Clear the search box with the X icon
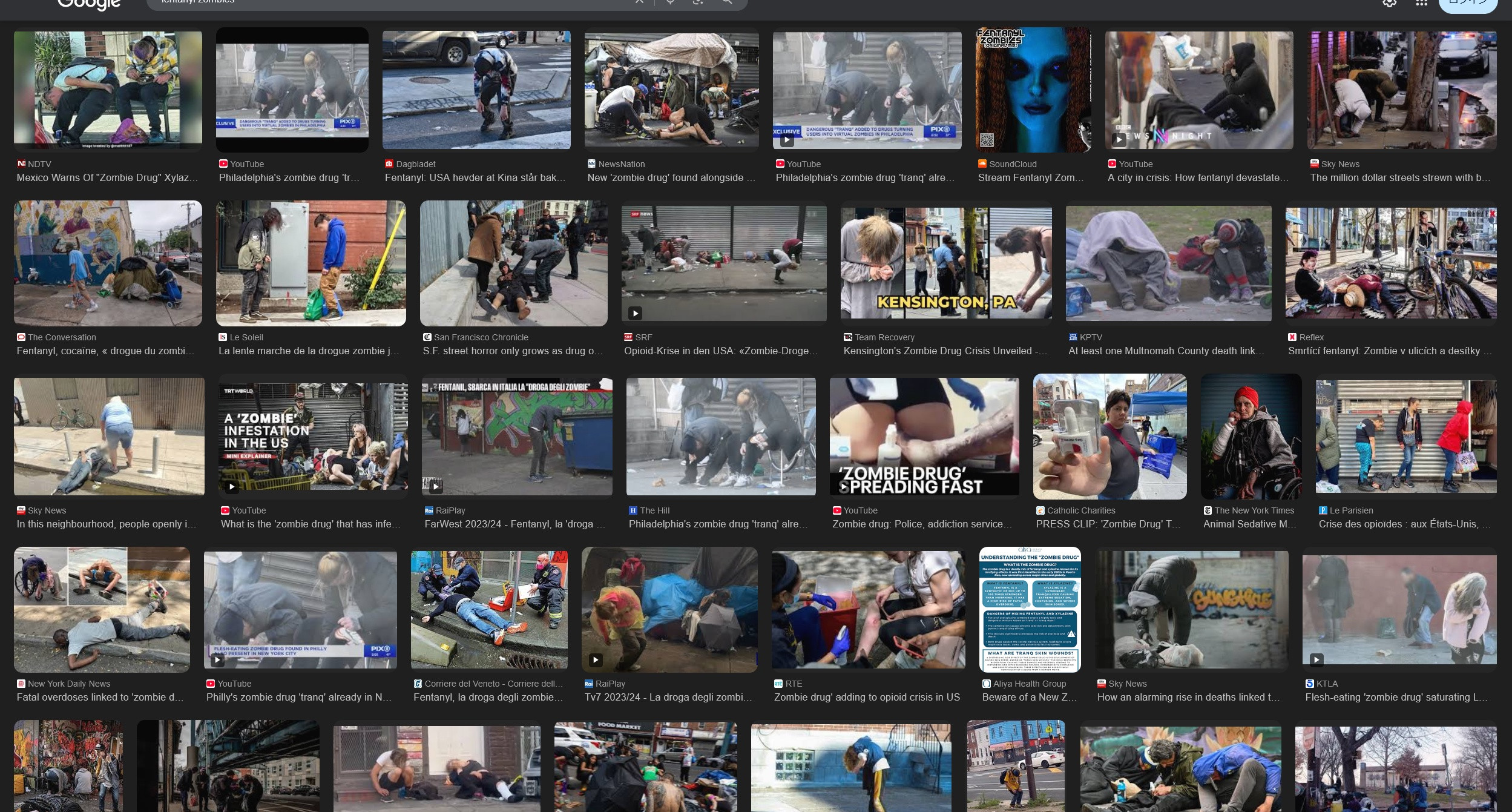This screenshot has height=812, width=1512. [639, 2]
